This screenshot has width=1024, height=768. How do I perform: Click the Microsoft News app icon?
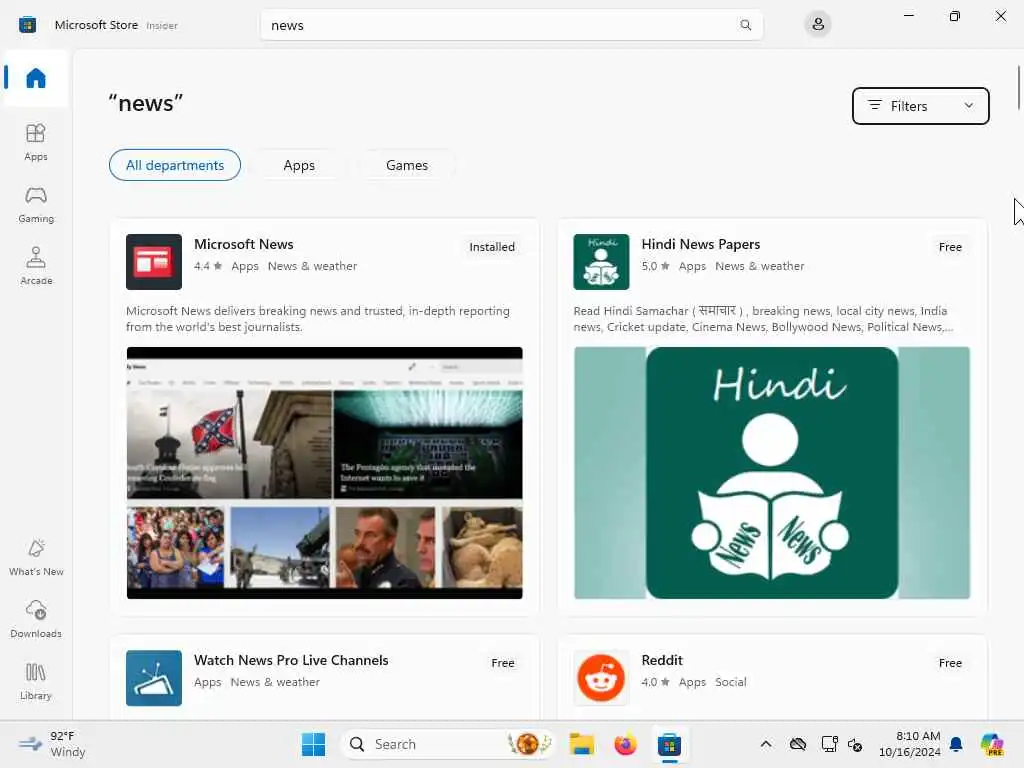click(154, 262)
